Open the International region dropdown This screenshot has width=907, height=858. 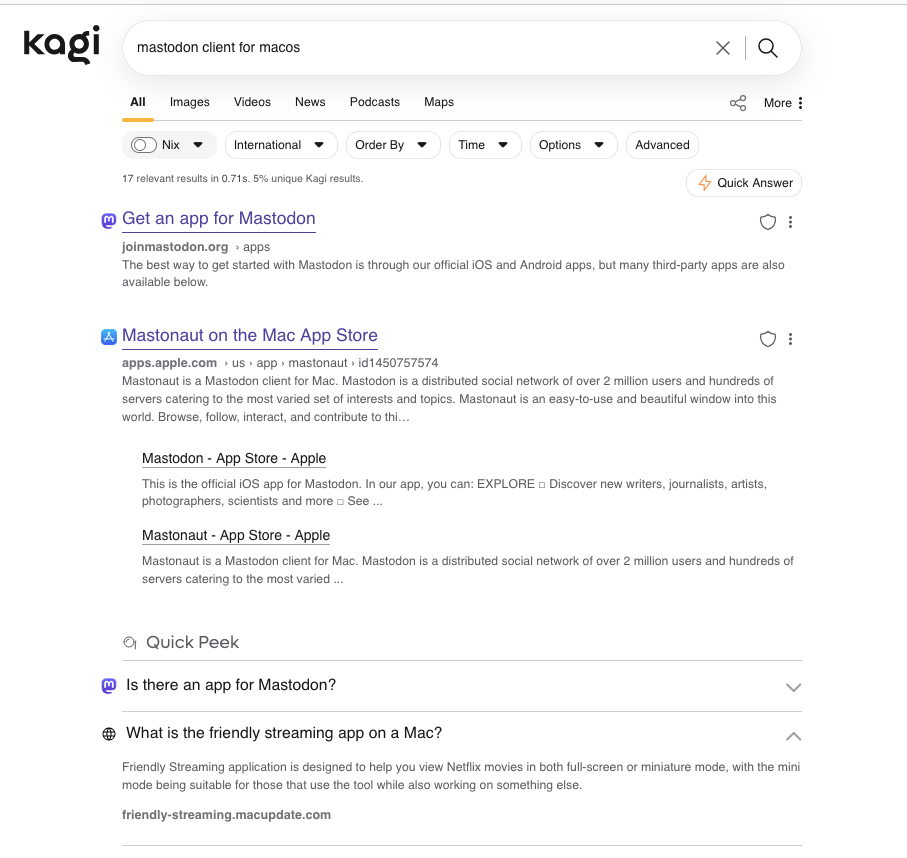[281, 145]
